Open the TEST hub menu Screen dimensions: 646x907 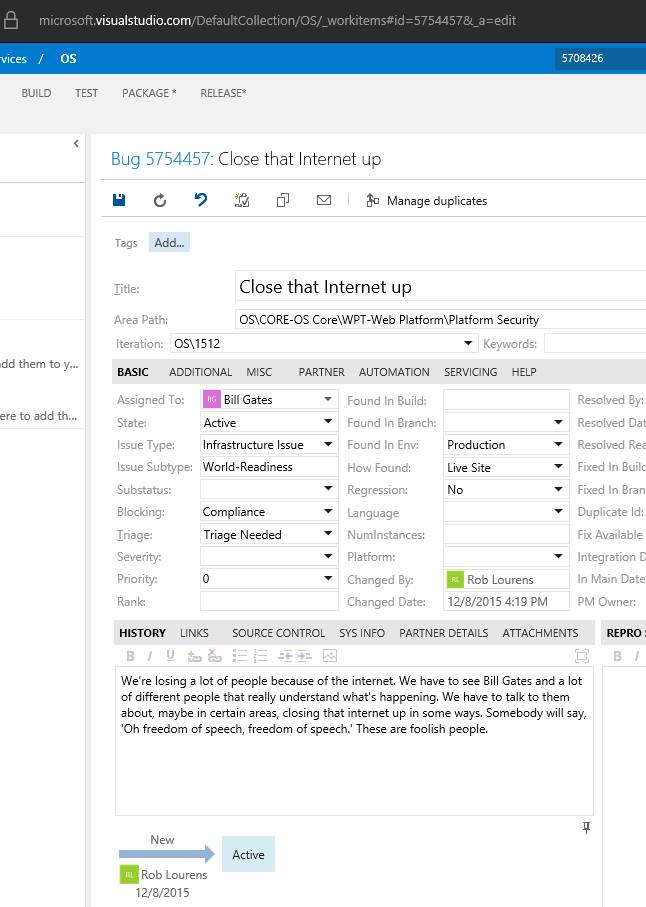coord(86,93)
